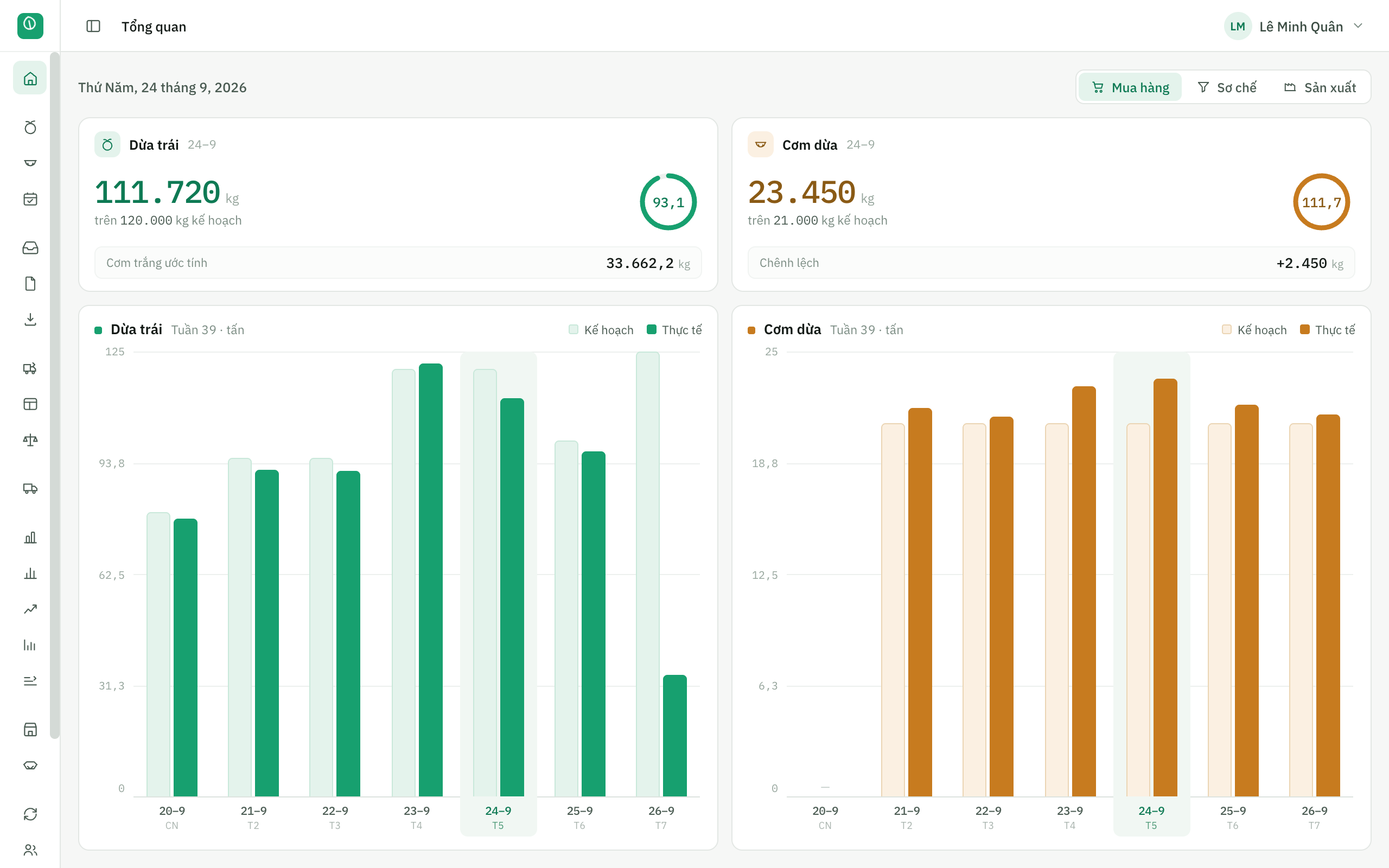The image size is (1389, 868).
Task: Open the coconut meat bowl sidebar icon
Action: tap(30, 163)
